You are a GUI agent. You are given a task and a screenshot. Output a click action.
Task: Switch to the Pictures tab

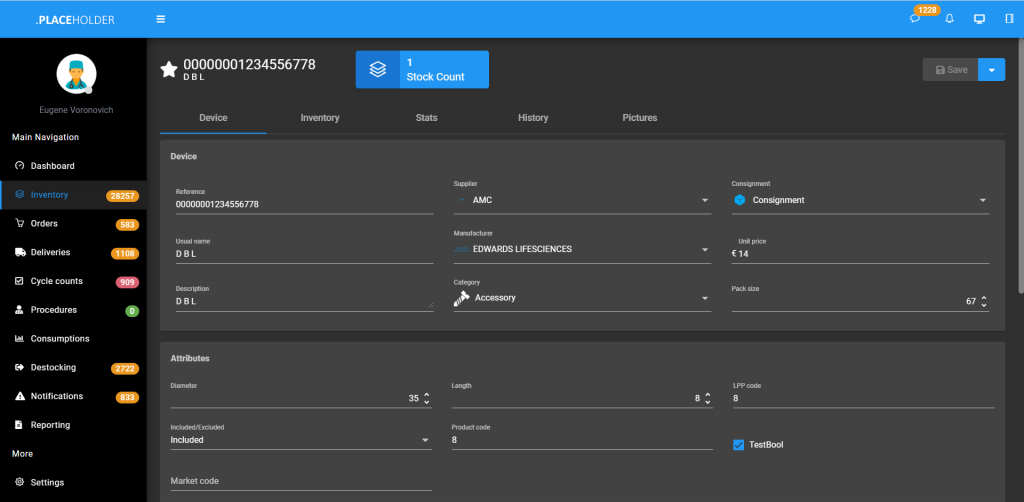(639, 118)
